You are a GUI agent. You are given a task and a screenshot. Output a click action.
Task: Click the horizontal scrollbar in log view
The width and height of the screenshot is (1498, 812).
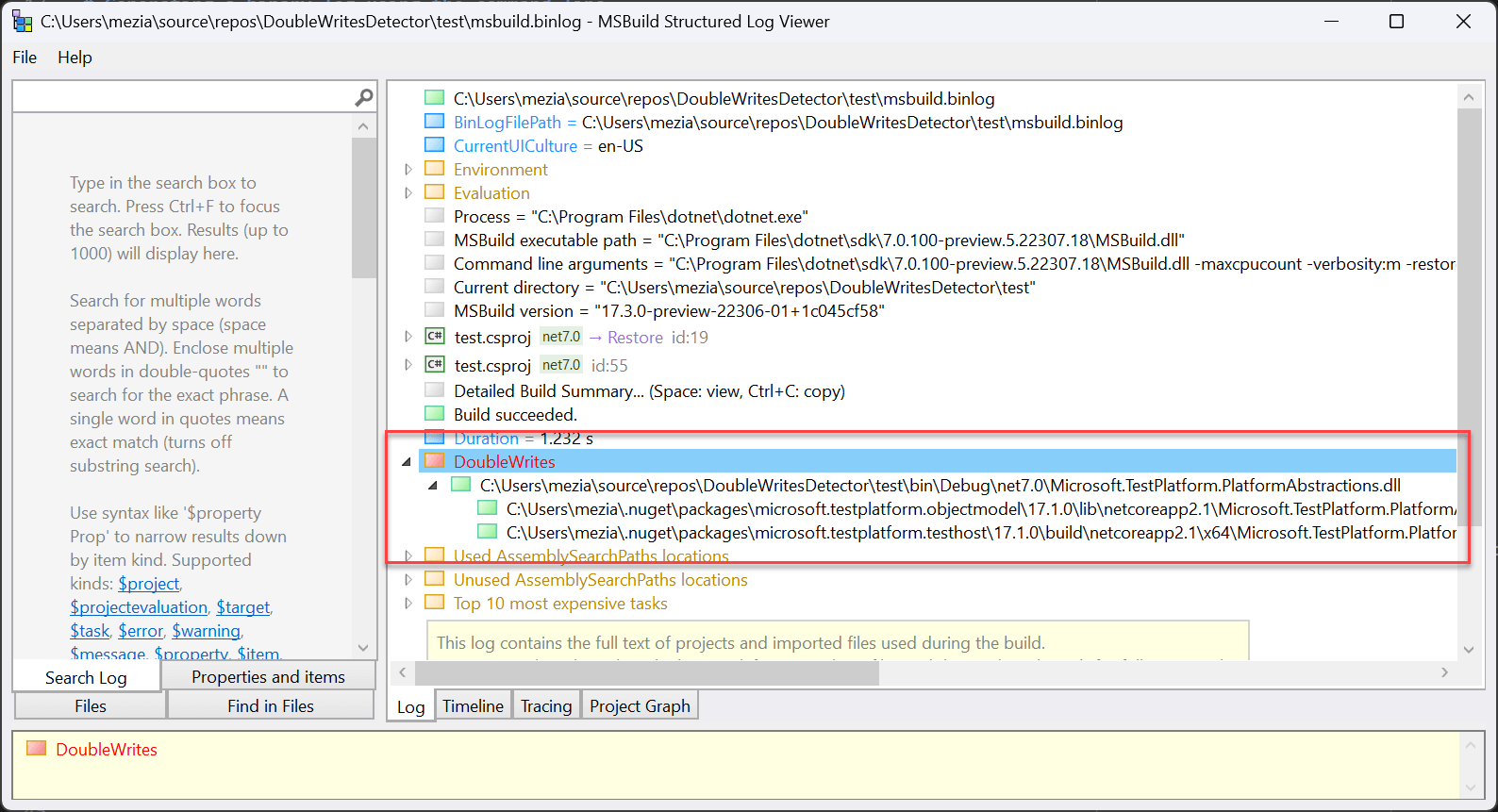(x=646, y=672)
